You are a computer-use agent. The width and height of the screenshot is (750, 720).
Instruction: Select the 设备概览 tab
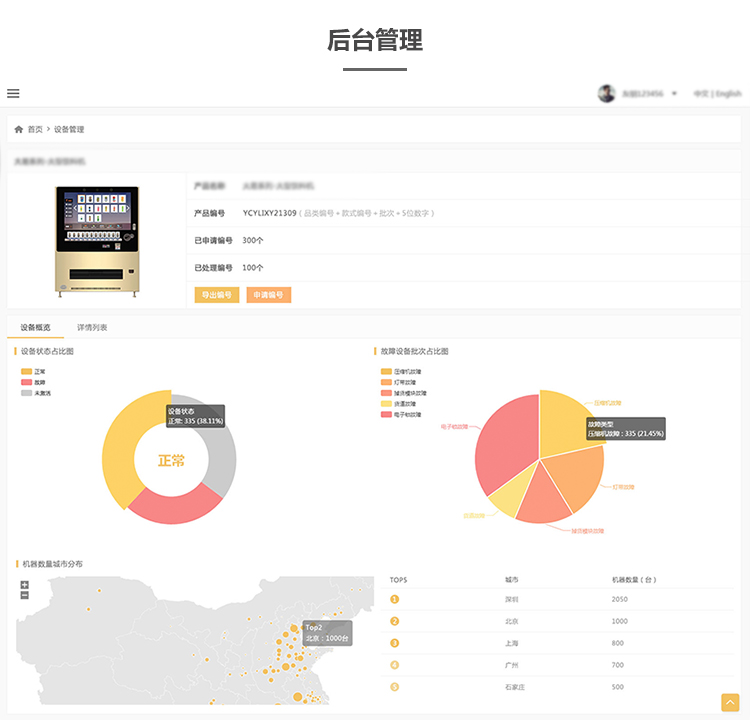35,327
